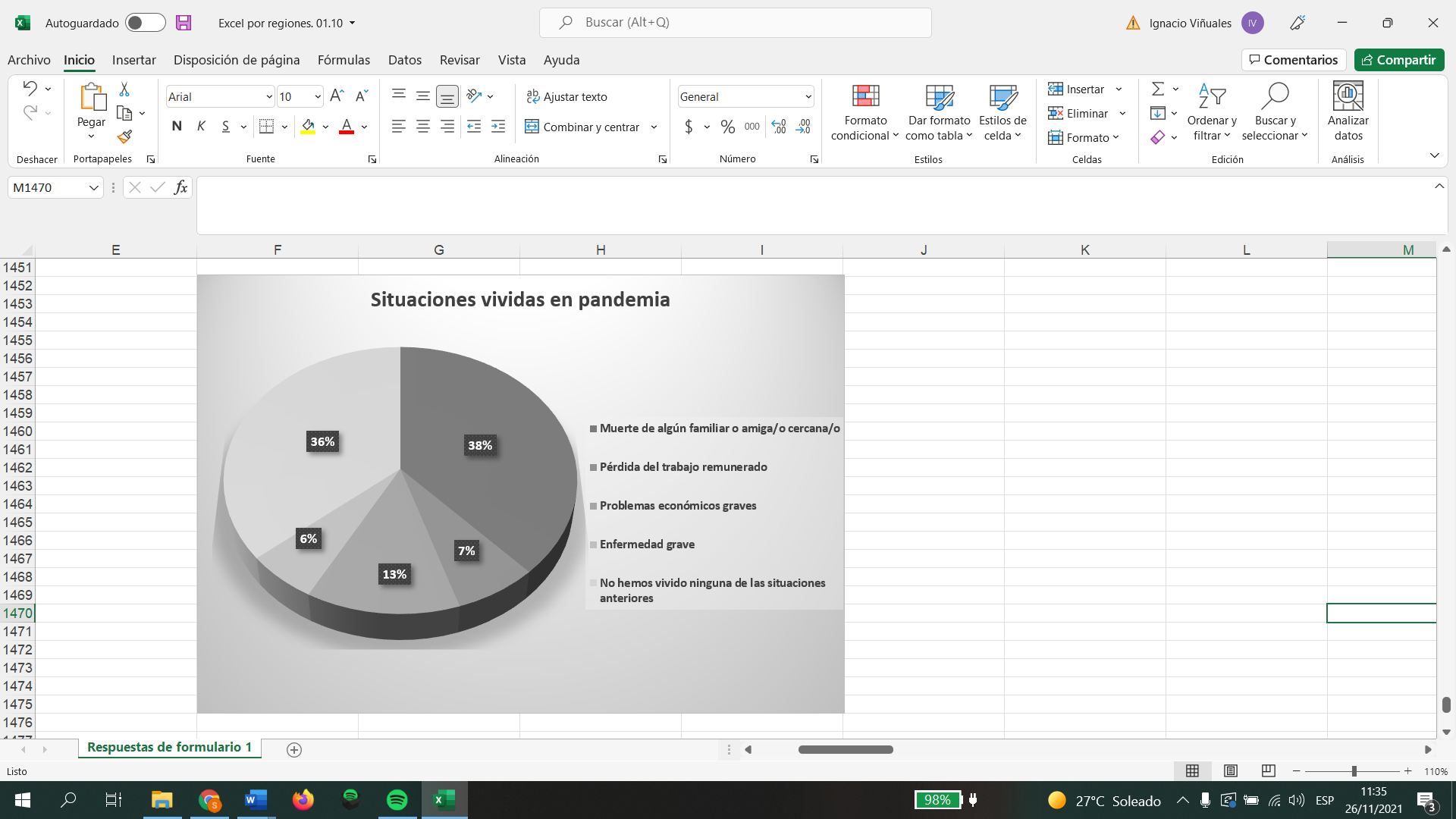Click the Borders icon
1456x819 pixels.
coord(266,127)
